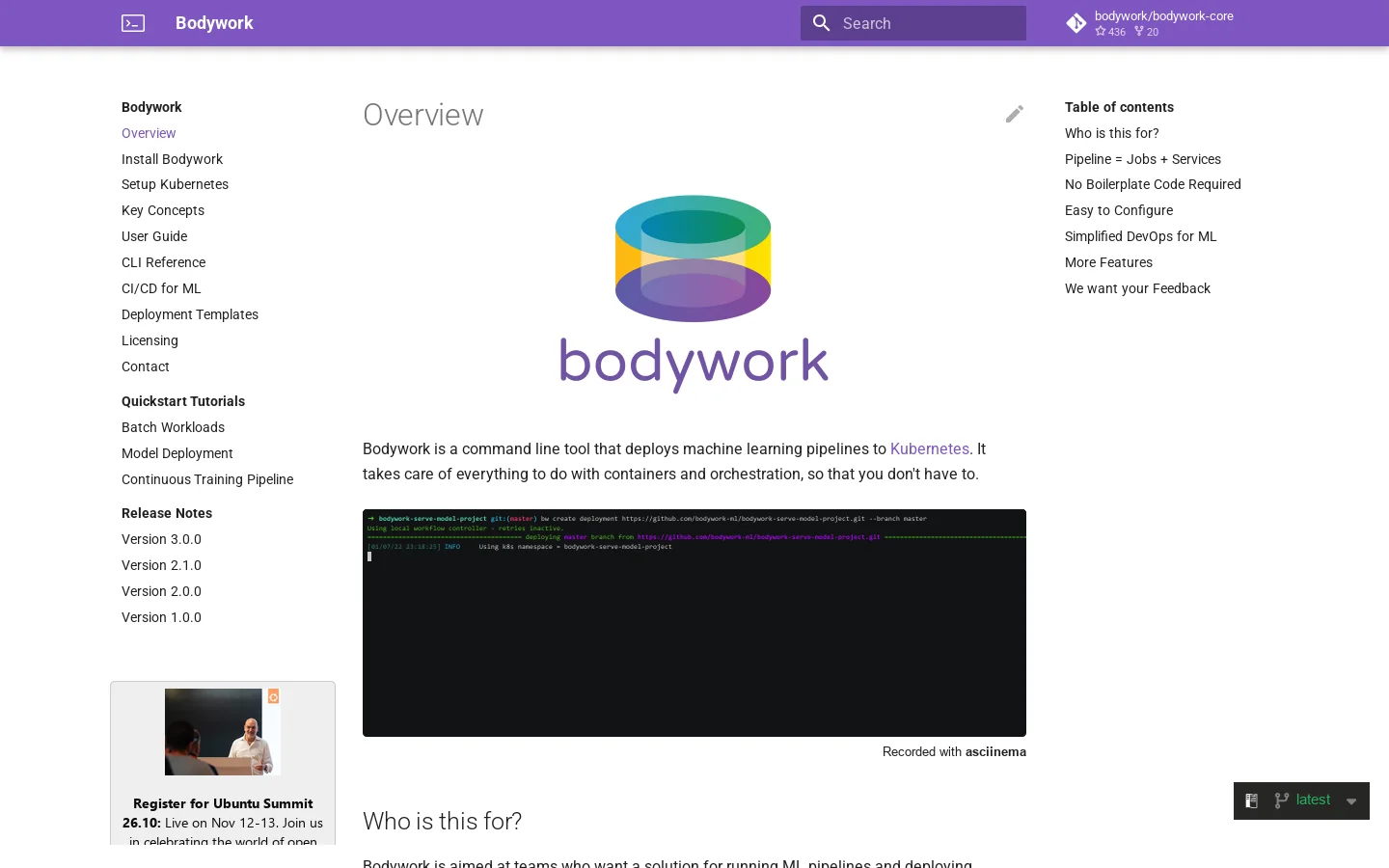Click the branch icon beside latest
Screen dimensions: 1389x868
click(1282, 800)
